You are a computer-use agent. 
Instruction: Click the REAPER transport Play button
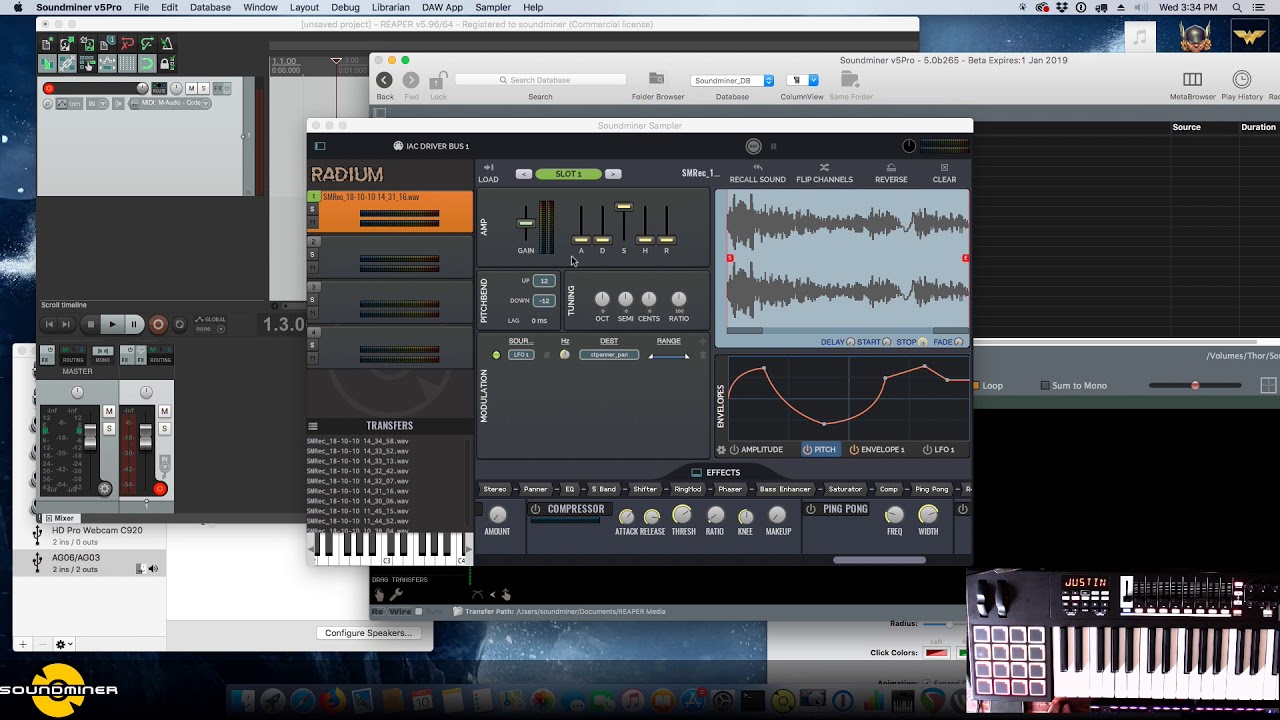[x=112, y=324]
